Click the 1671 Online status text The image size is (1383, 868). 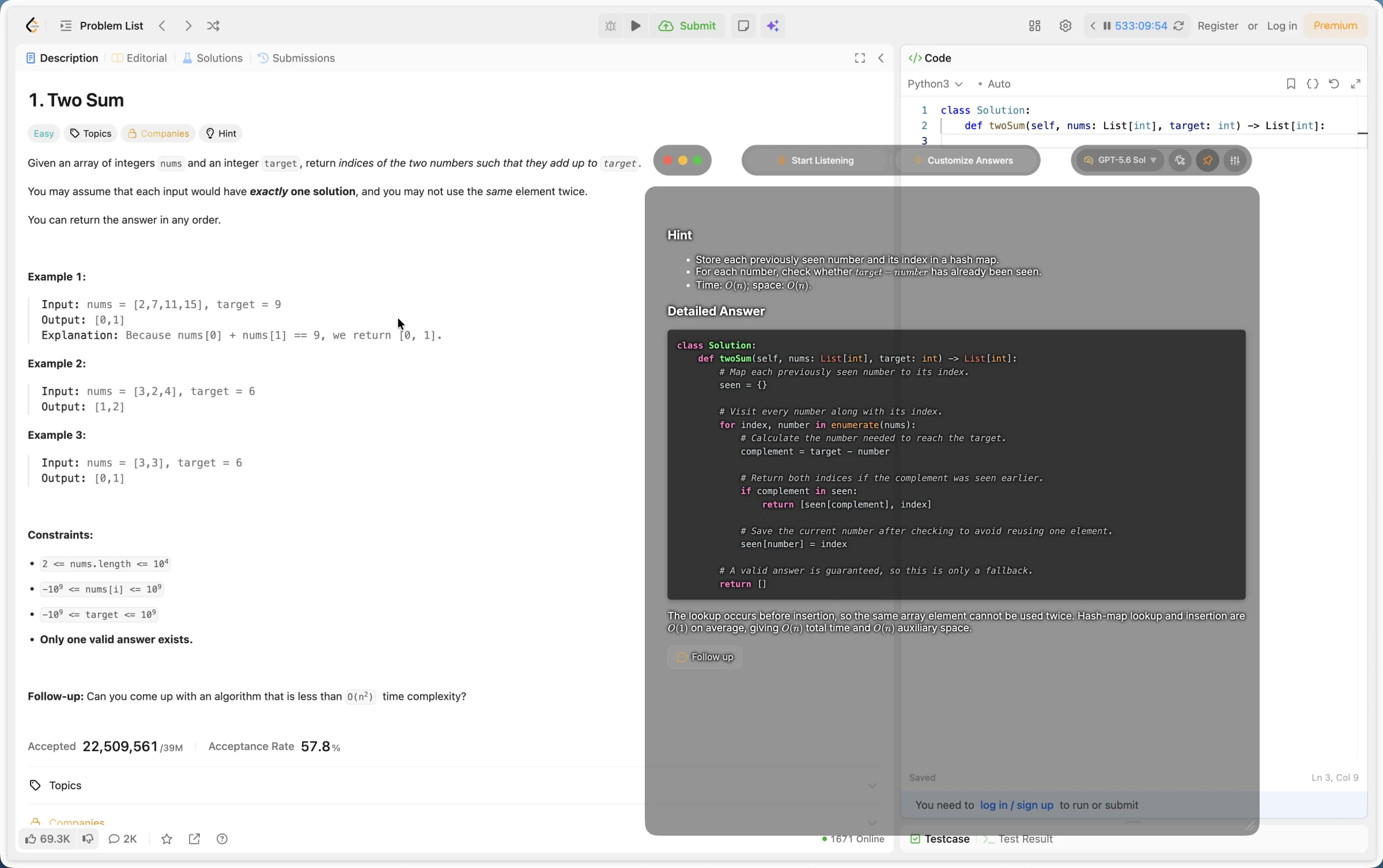[x=853, y=839]
